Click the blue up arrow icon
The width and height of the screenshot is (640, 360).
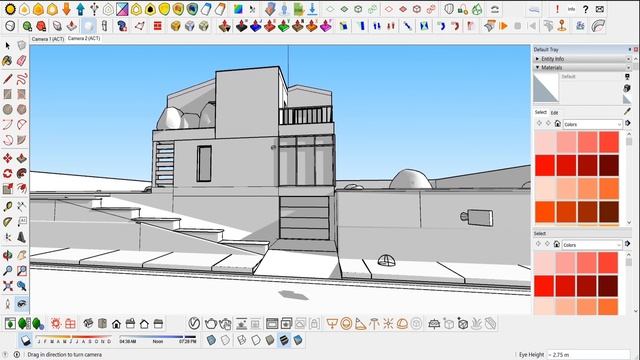tap(80, 9)
